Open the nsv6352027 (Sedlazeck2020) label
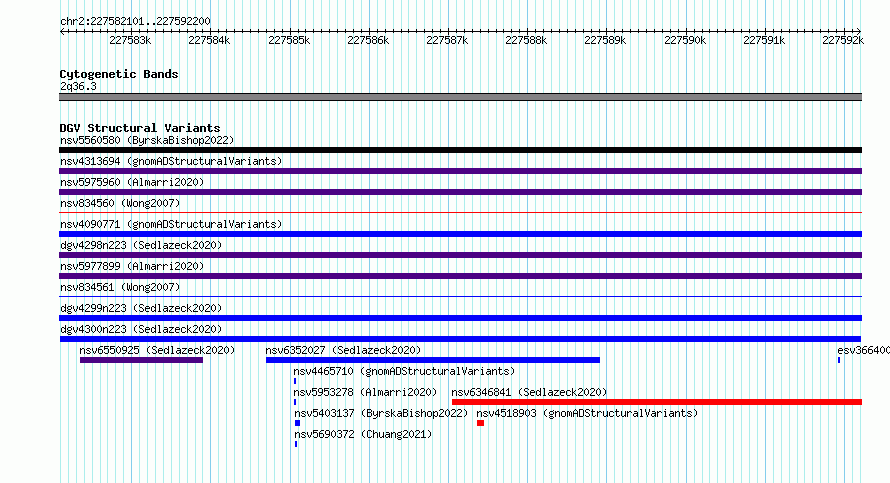 (343, 350)
